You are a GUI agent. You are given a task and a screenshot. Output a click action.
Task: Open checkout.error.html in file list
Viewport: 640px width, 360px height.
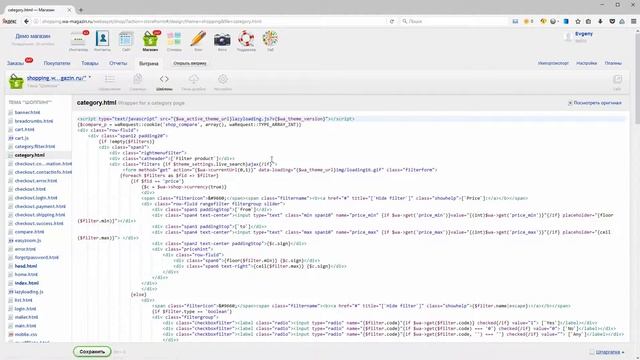36,181
